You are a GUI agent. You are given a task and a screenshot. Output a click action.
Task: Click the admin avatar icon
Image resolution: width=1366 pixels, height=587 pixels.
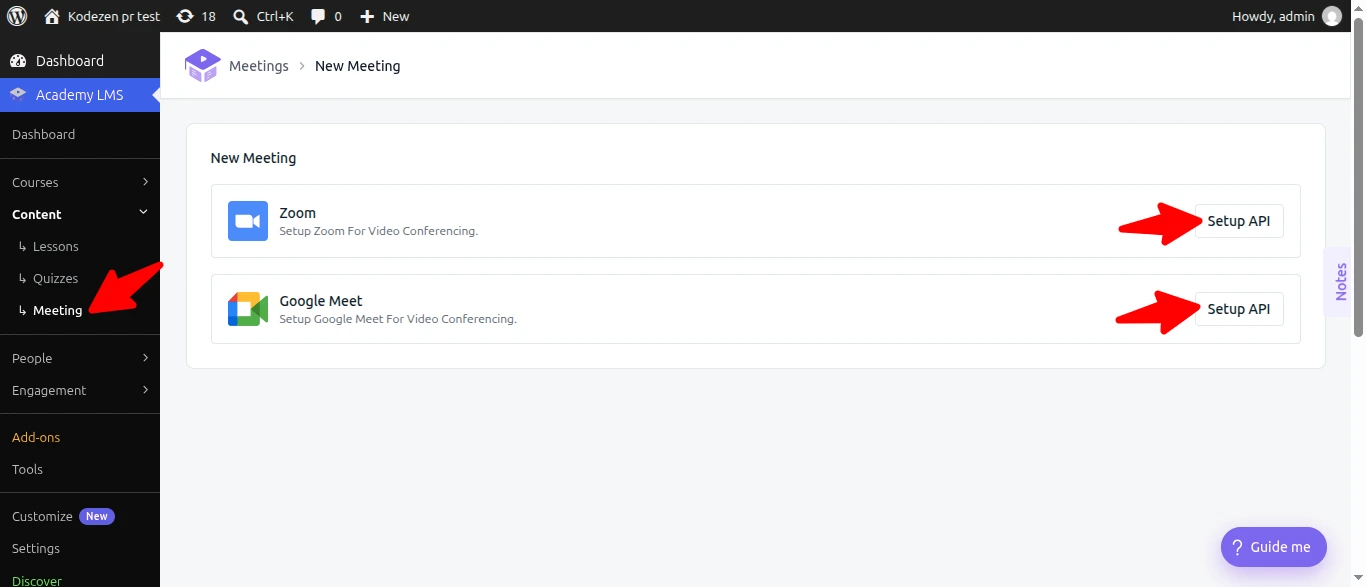pos(1331,16)
